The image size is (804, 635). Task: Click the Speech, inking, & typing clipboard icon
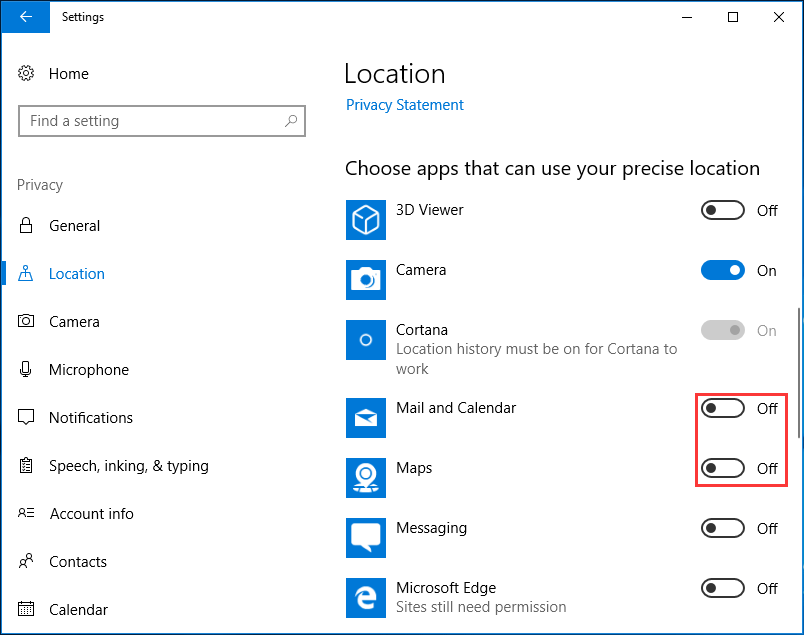coord(26,465)
